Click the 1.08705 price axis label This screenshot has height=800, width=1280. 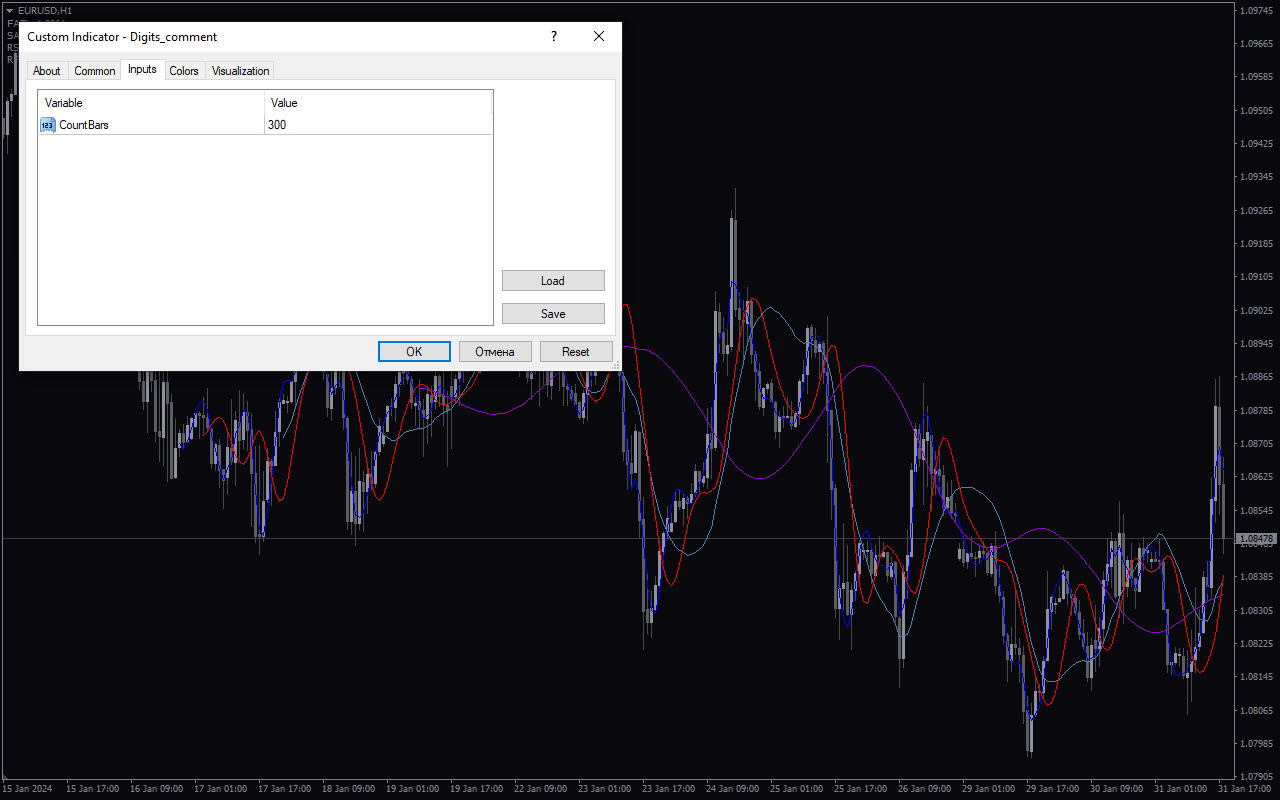(x=1255, y=444)
